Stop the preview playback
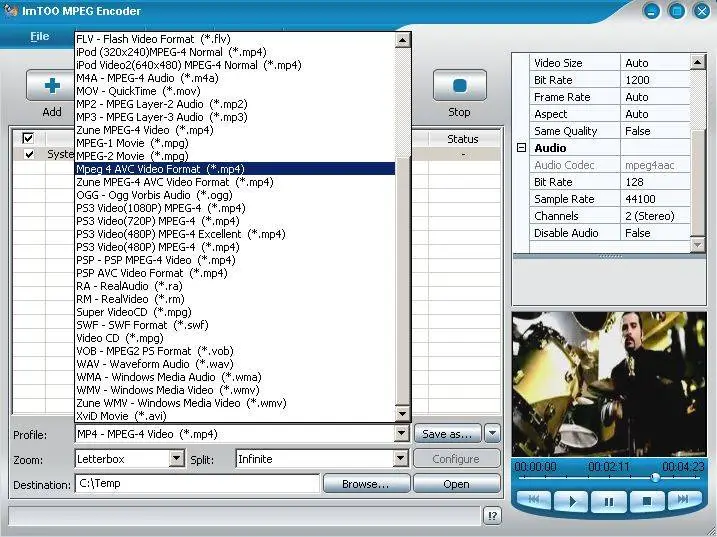Viewport: 717px width, 537px height. [647, 502]
